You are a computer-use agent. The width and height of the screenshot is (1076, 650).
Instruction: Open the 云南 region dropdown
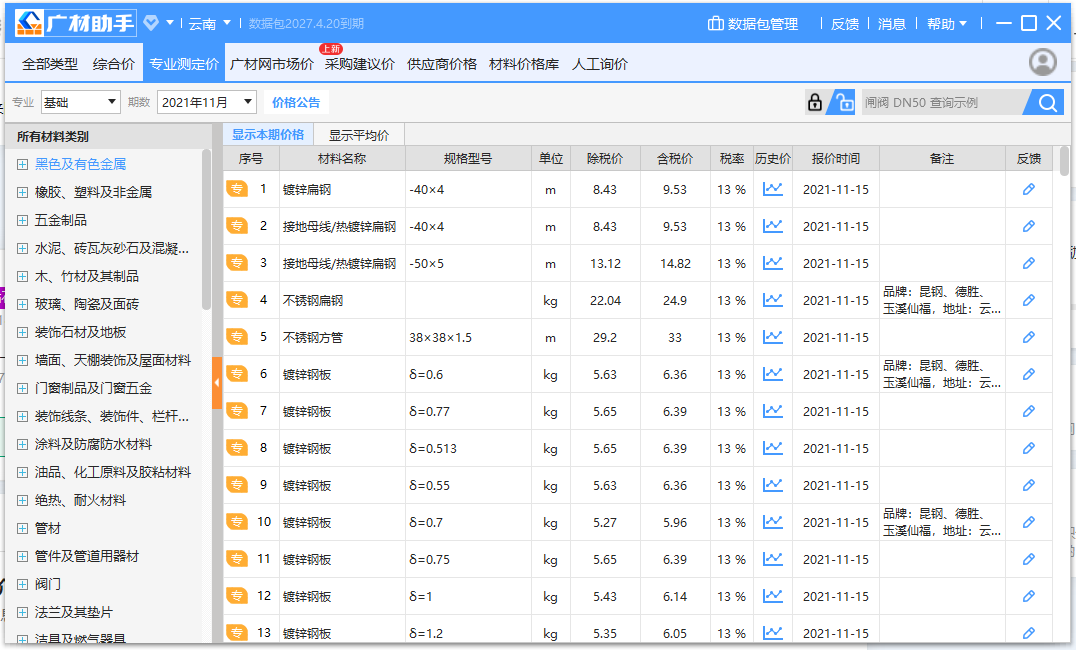coord(210,23)
